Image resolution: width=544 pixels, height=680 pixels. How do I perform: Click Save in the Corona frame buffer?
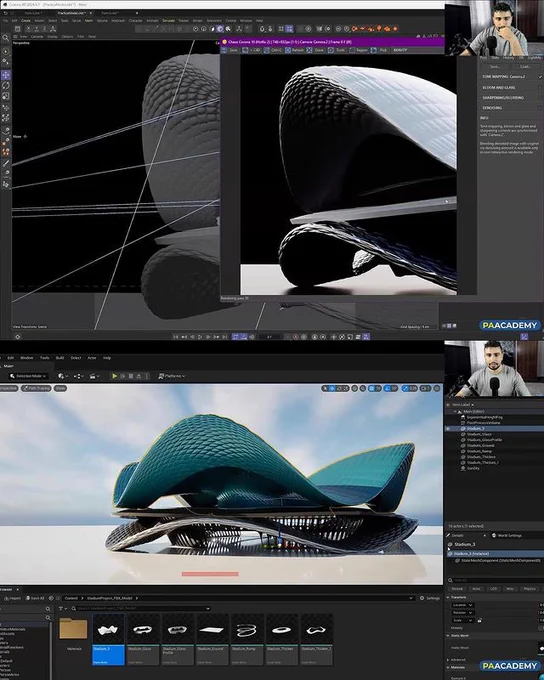[230, 50]
